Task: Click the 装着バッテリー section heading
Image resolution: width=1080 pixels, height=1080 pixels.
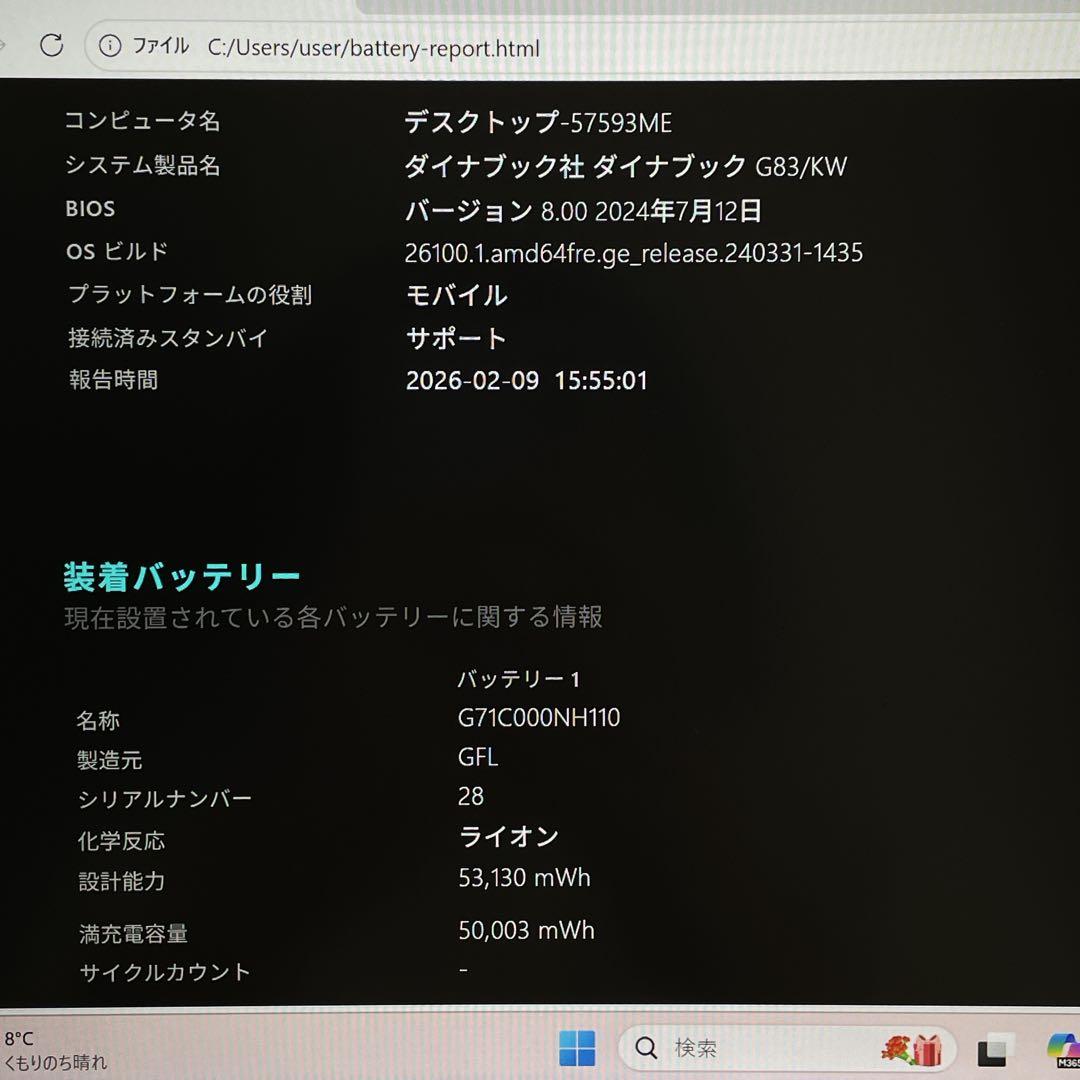Action: click(182, 577)
